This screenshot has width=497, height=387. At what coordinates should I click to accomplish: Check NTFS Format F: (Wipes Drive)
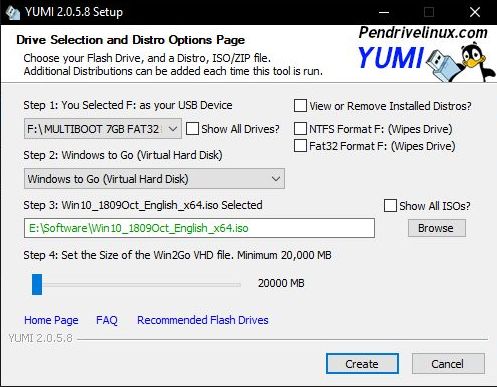pyautogui.click(x=300, y=129)
